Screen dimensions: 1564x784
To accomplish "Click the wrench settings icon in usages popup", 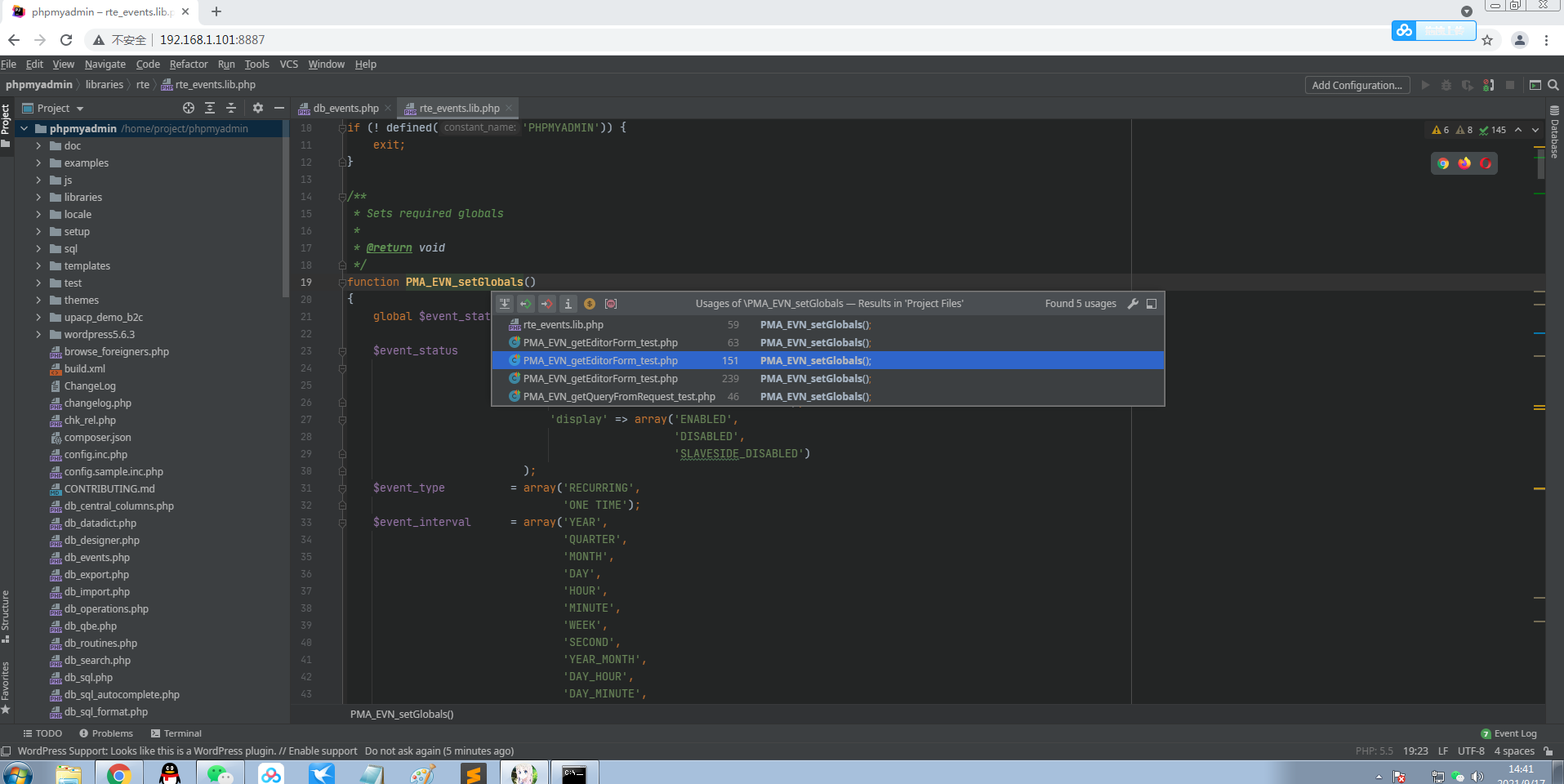I will click(1133, 304).
